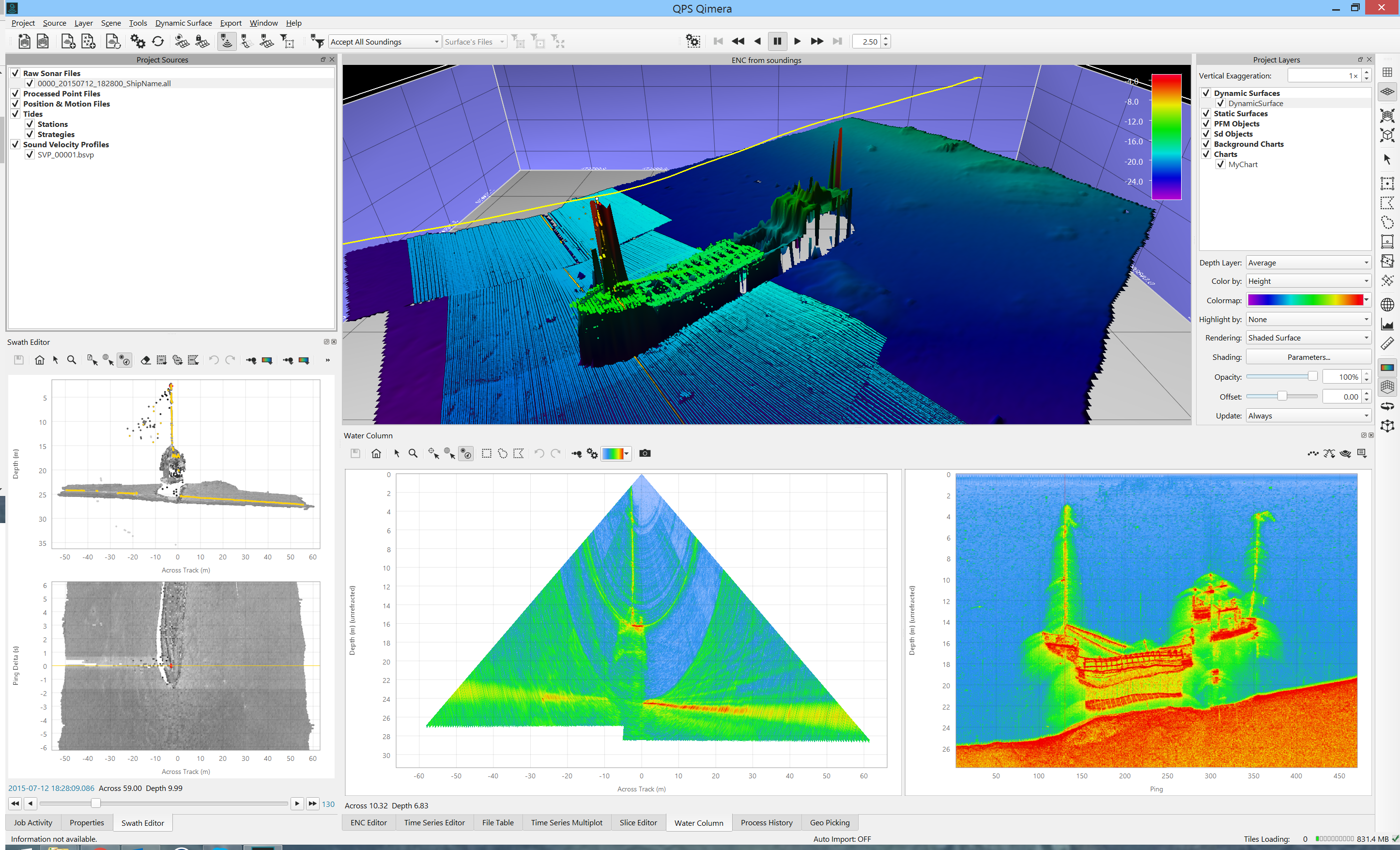This screenshot has width=1400, height=850.
Task: Switch to the Slice Editor tab
Action: click(637, 822)
